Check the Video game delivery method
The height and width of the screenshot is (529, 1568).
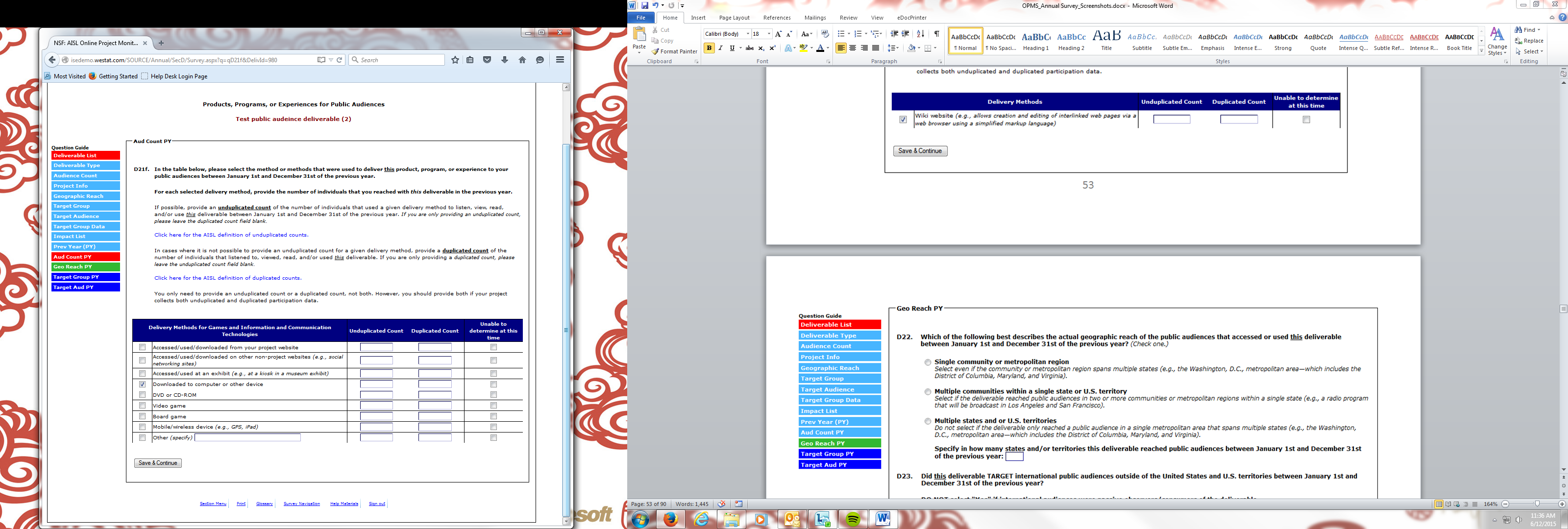(143, 406)
